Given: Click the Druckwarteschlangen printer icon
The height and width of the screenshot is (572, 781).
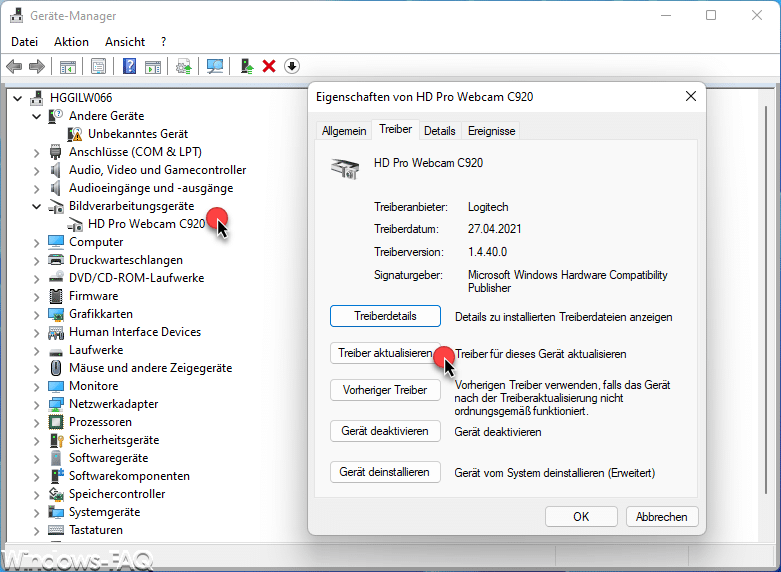Looking at the screenshot, I should (56, 260).
